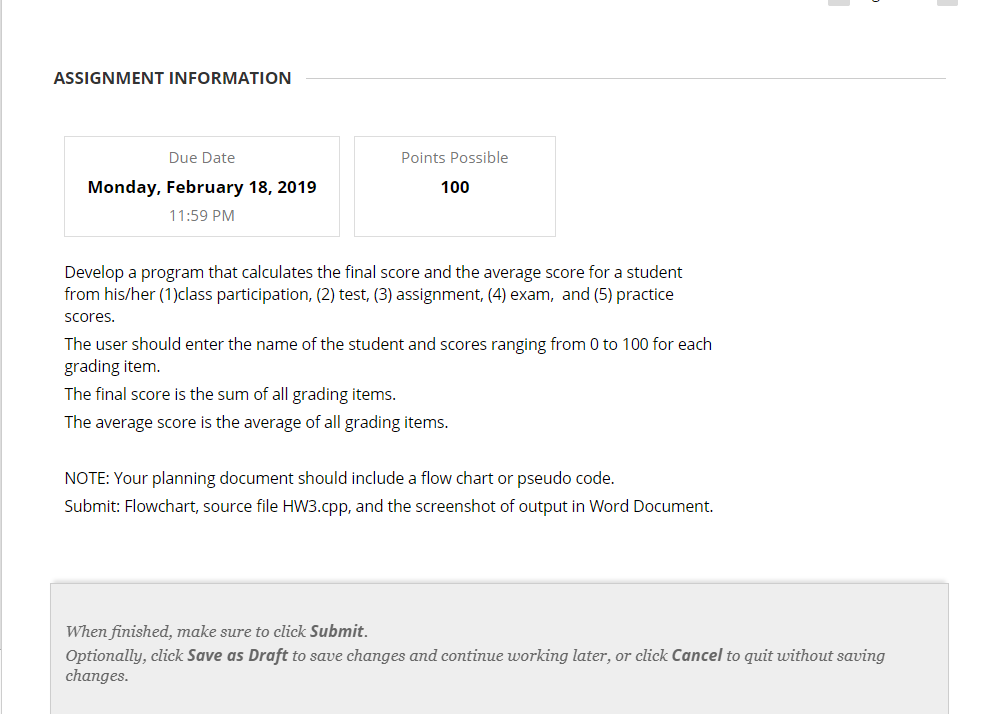The height and width of the screenshot is (714, 989).
Task: Click the bold Cancel text in the footer note
Action: (x=696, y=655)
